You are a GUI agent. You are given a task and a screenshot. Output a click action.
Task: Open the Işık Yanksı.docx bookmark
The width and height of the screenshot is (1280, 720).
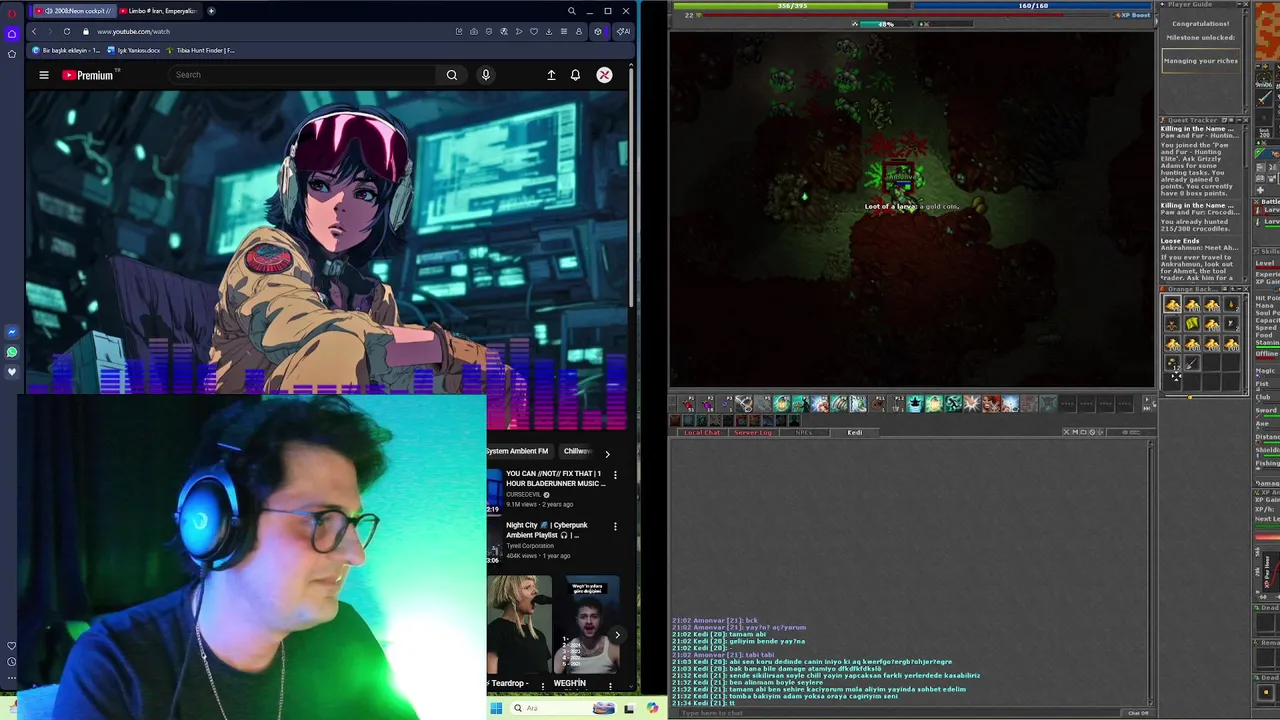coord(134,50)
